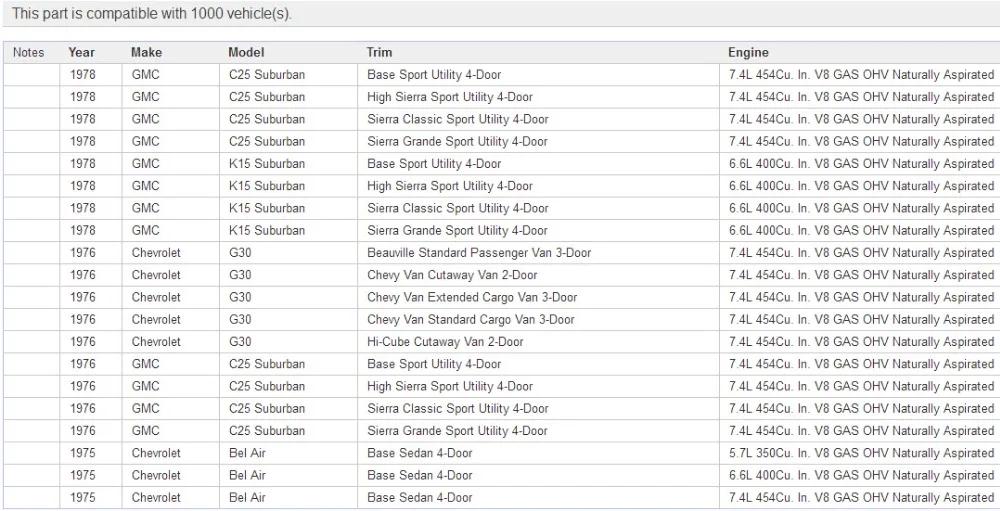
Task: Click G30 model cell in Extended Cargo Van row
Action: point(288,297)
